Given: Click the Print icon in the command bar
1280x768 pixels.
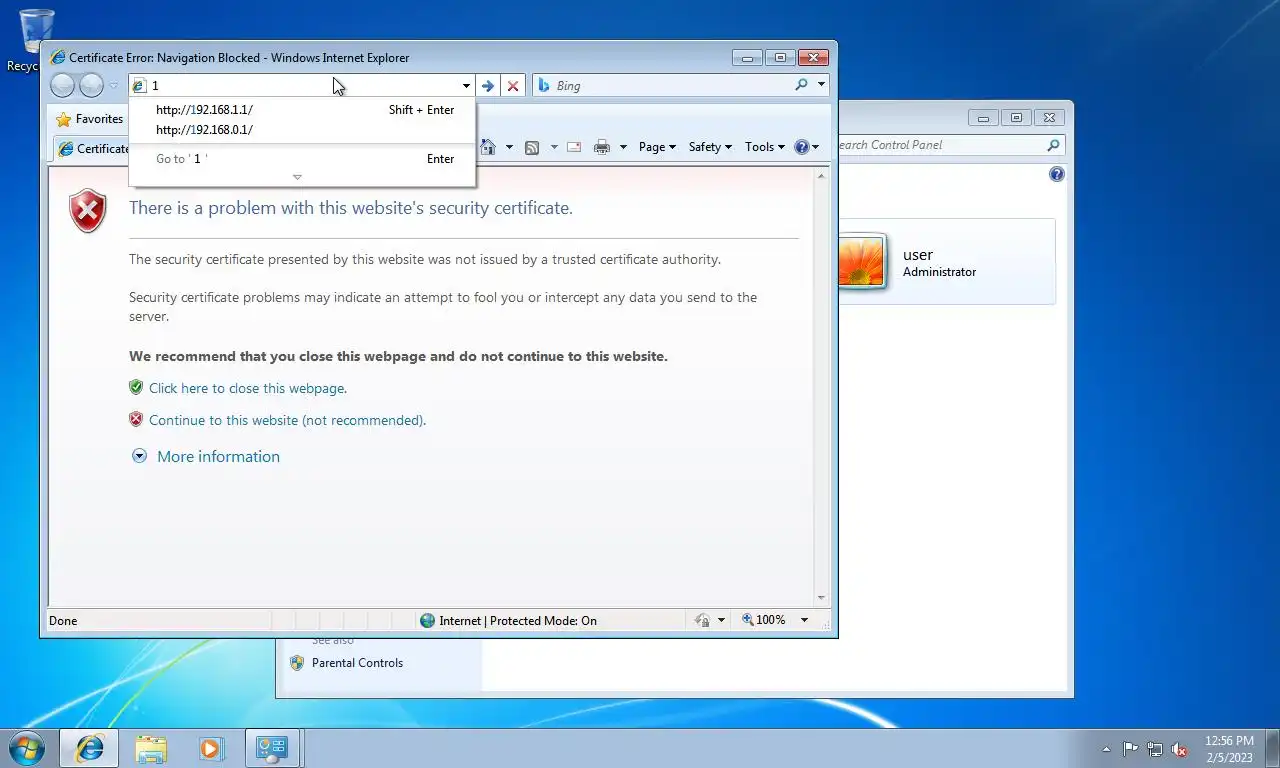Looking at the screenshot, I should click(602, 147).
